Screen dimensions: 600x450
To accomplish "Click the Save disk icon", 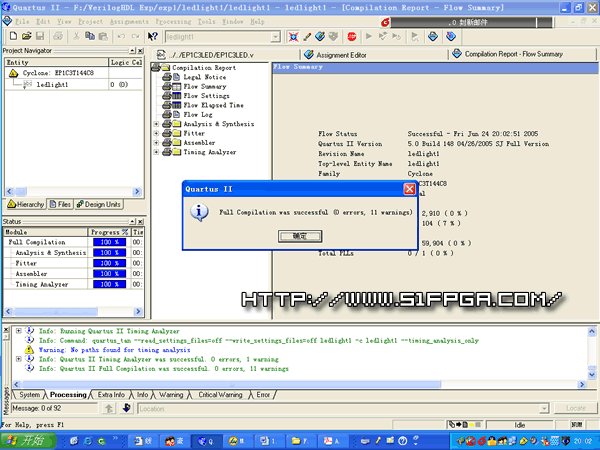I will pos(40,36).
